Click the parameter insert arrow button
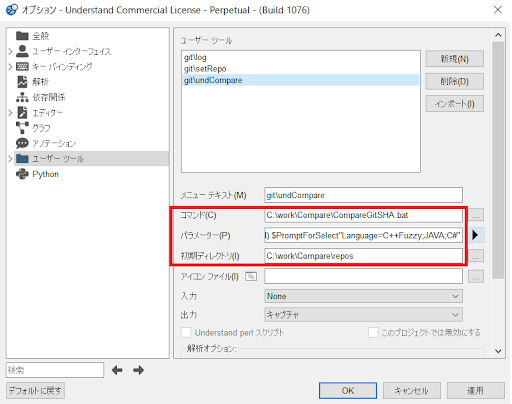This screenshot has height=404, width=512. [x=476, y=235]
